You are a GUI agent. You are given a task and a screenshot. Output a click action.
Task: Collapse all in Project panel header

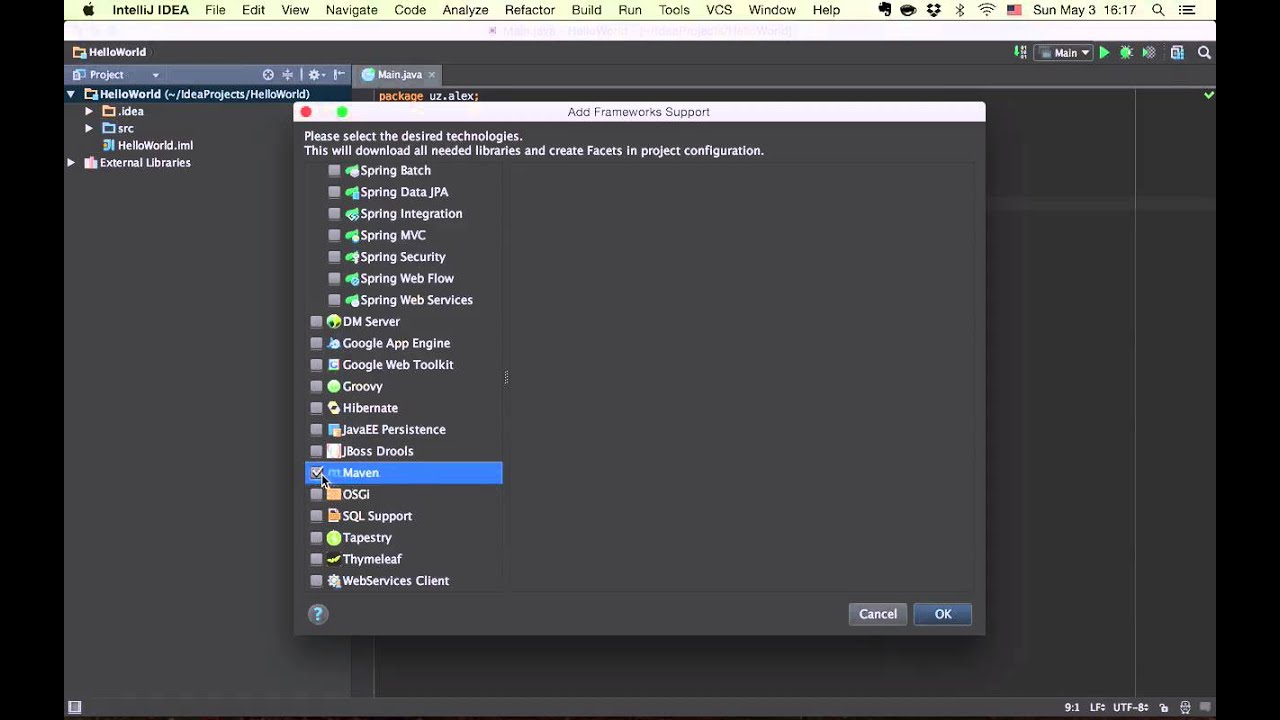point(288,75)
